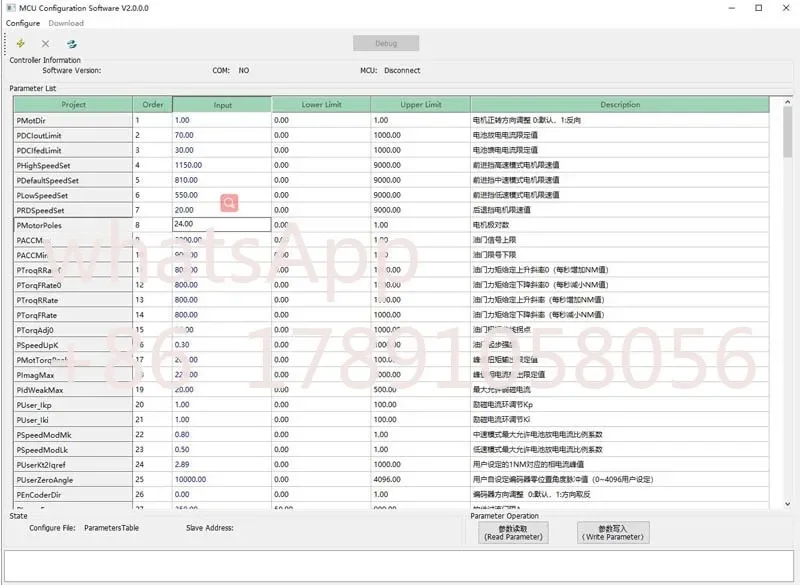Click the Order column header
The image size is (800, 585).
(x=153, y=104)
